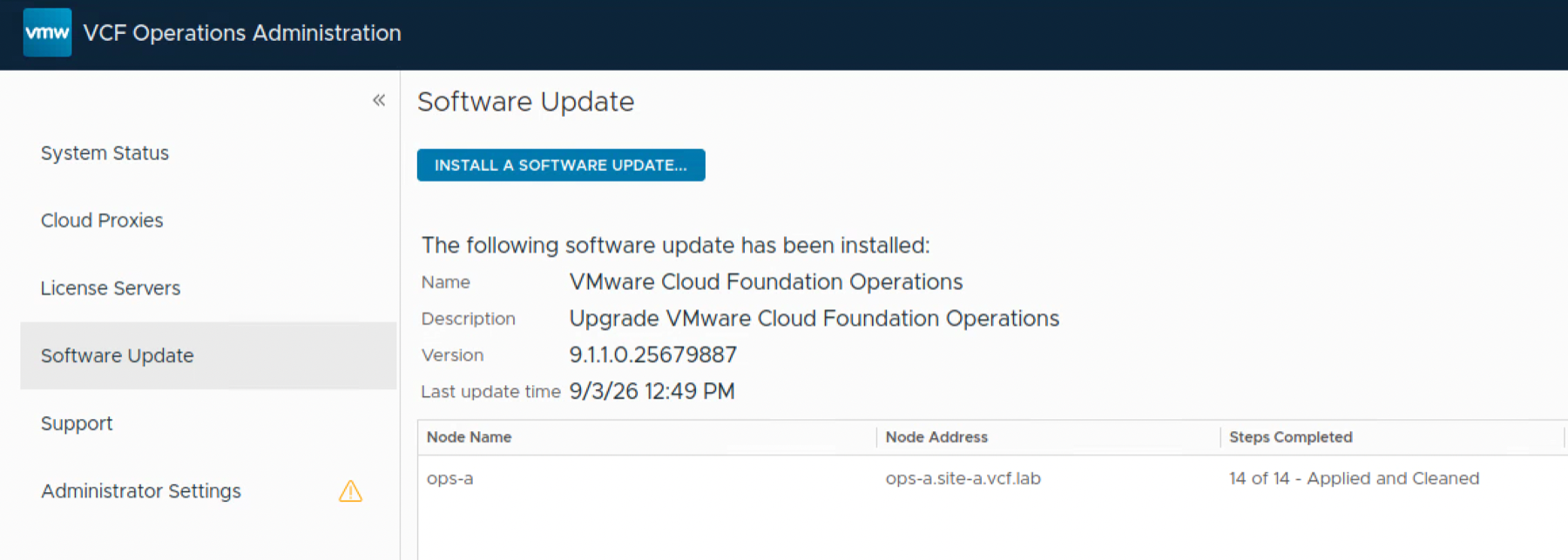Click '14 of 14 - Applied and Cleaned'
Screen dimensions: 1568x560
[1354, 478]
